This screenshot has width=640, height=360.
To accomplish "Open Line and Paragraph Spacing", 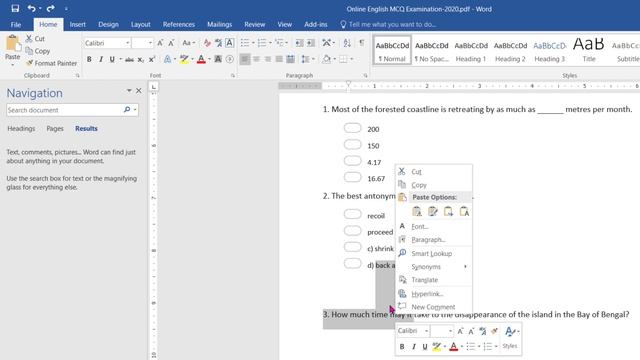I will point(307,60).
